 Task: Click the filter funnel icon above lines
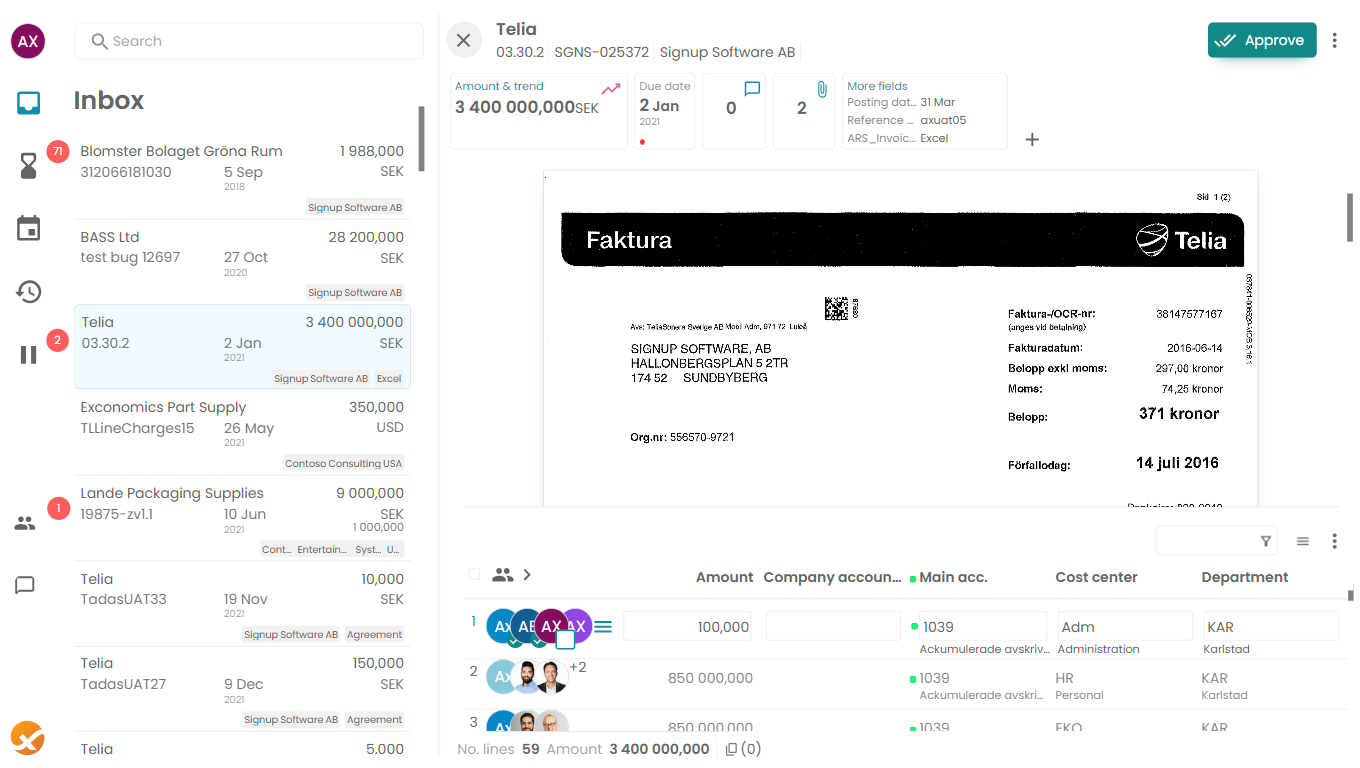pyautogui.click(x=1266, y=541)
